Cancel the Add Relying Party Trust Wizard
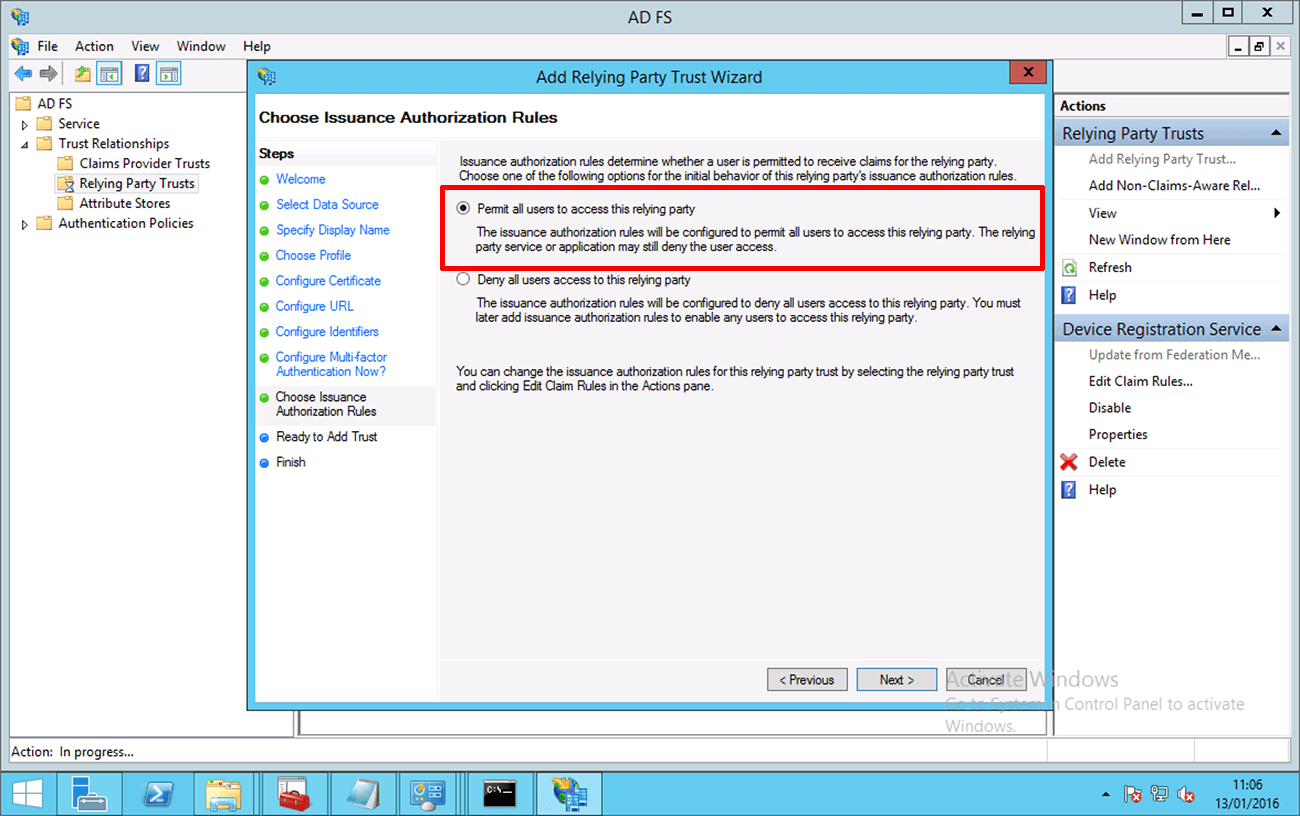The height and width of the screenshot is (816, 1300). pyautogui.click(x=986, y=680)
